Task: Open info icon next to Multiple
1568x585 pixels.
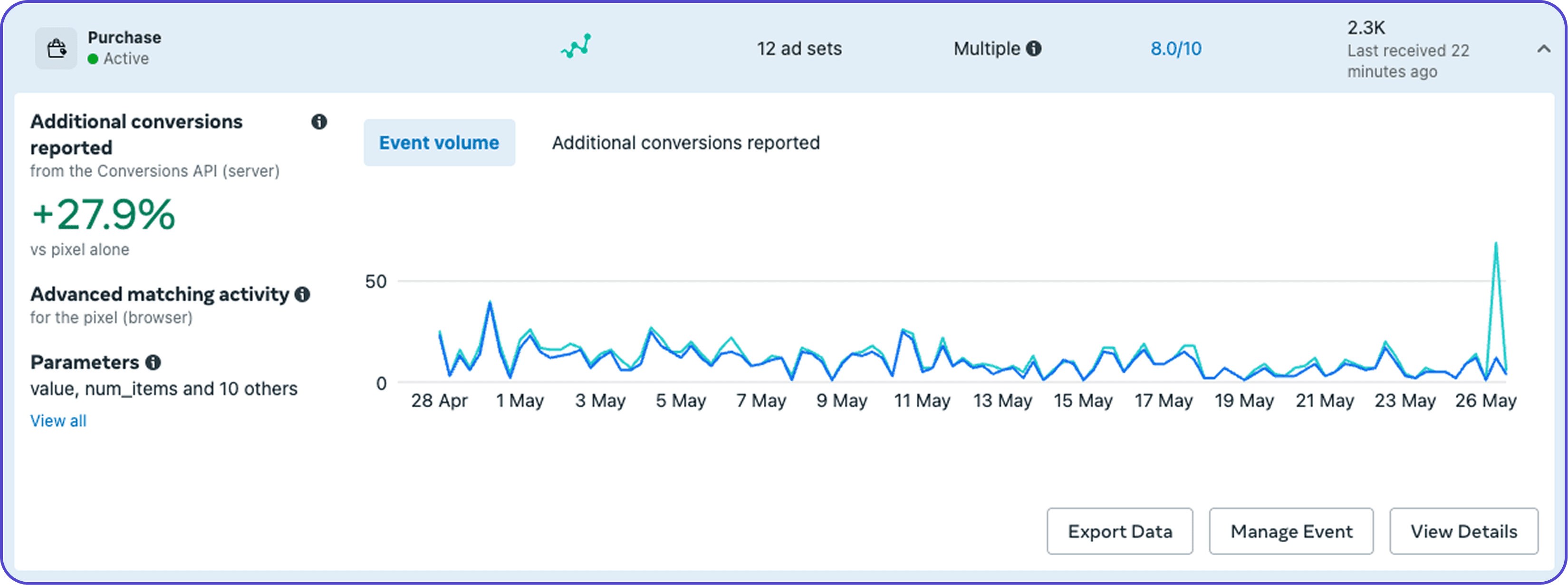Action: pos(1034,48)
